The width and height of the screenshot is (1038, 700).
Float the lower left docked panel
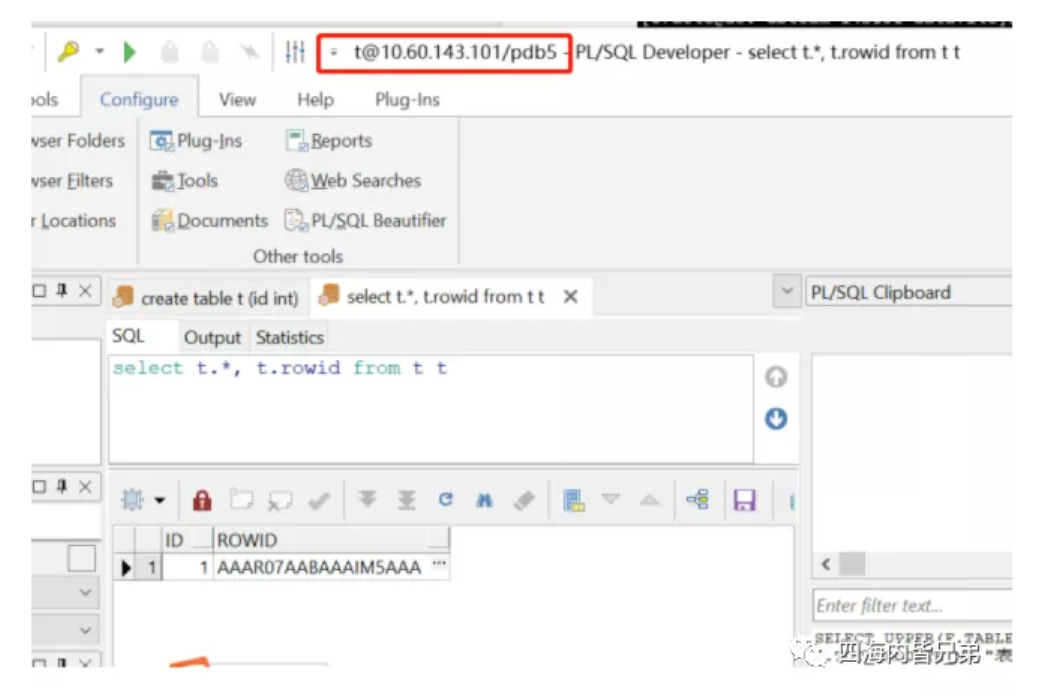coord(39,487)
